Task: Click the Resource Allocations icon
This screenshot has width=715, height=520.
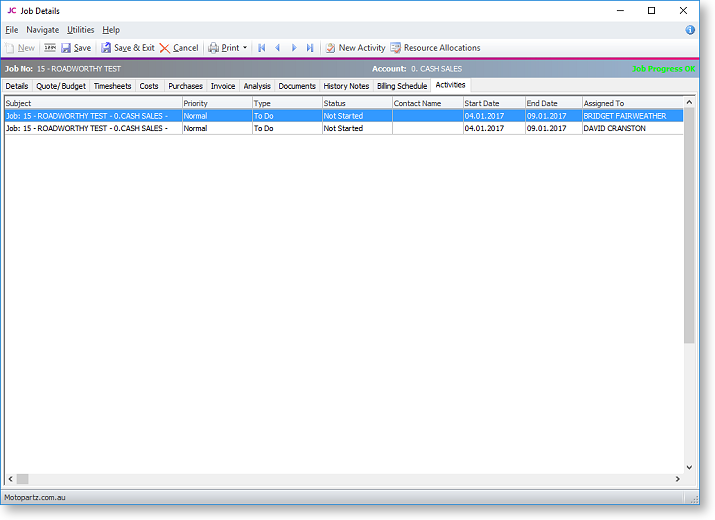Action: (x=395, y=48)
